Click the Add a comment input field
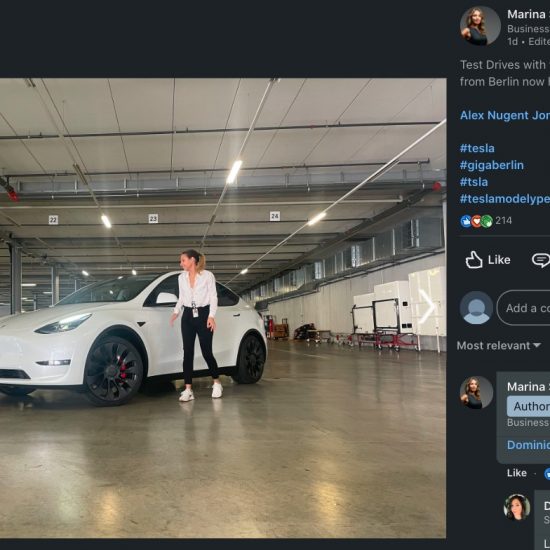550x550 pixels. point(524,308)
